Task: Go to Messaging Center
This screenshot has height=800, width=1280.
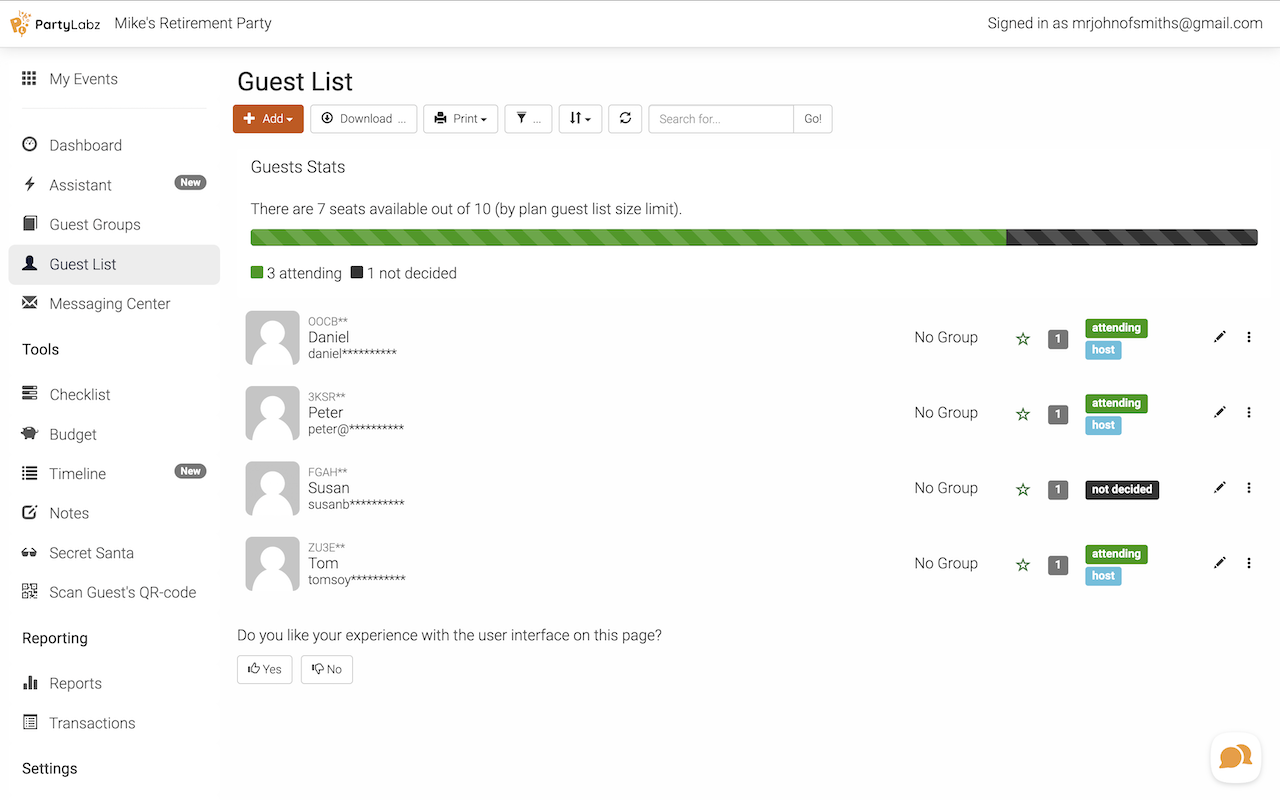Action: pos(110,304)
